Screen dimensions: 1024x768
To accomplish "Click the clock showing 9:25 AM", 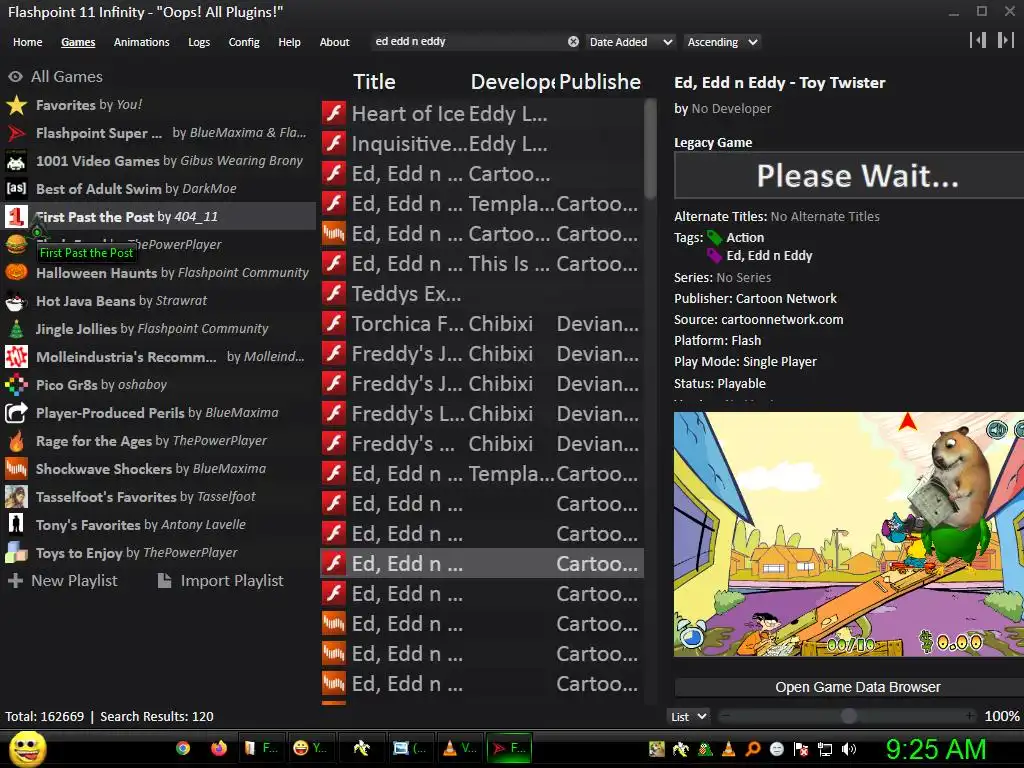I will coord(935,749).
